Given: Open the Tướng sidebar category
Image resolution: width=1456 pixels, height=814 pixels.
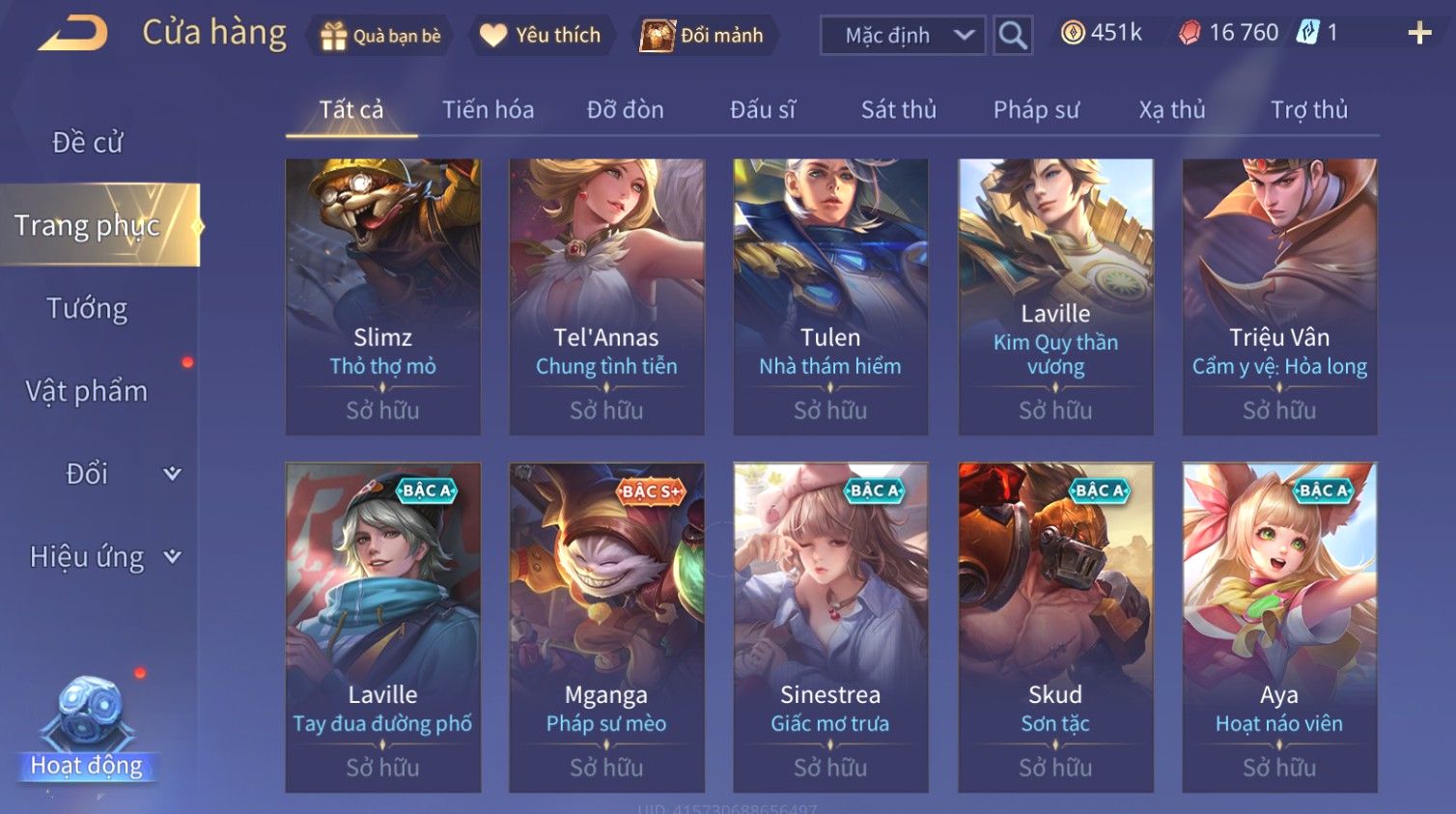Looking at the screenshot, I should coord(88,309).
